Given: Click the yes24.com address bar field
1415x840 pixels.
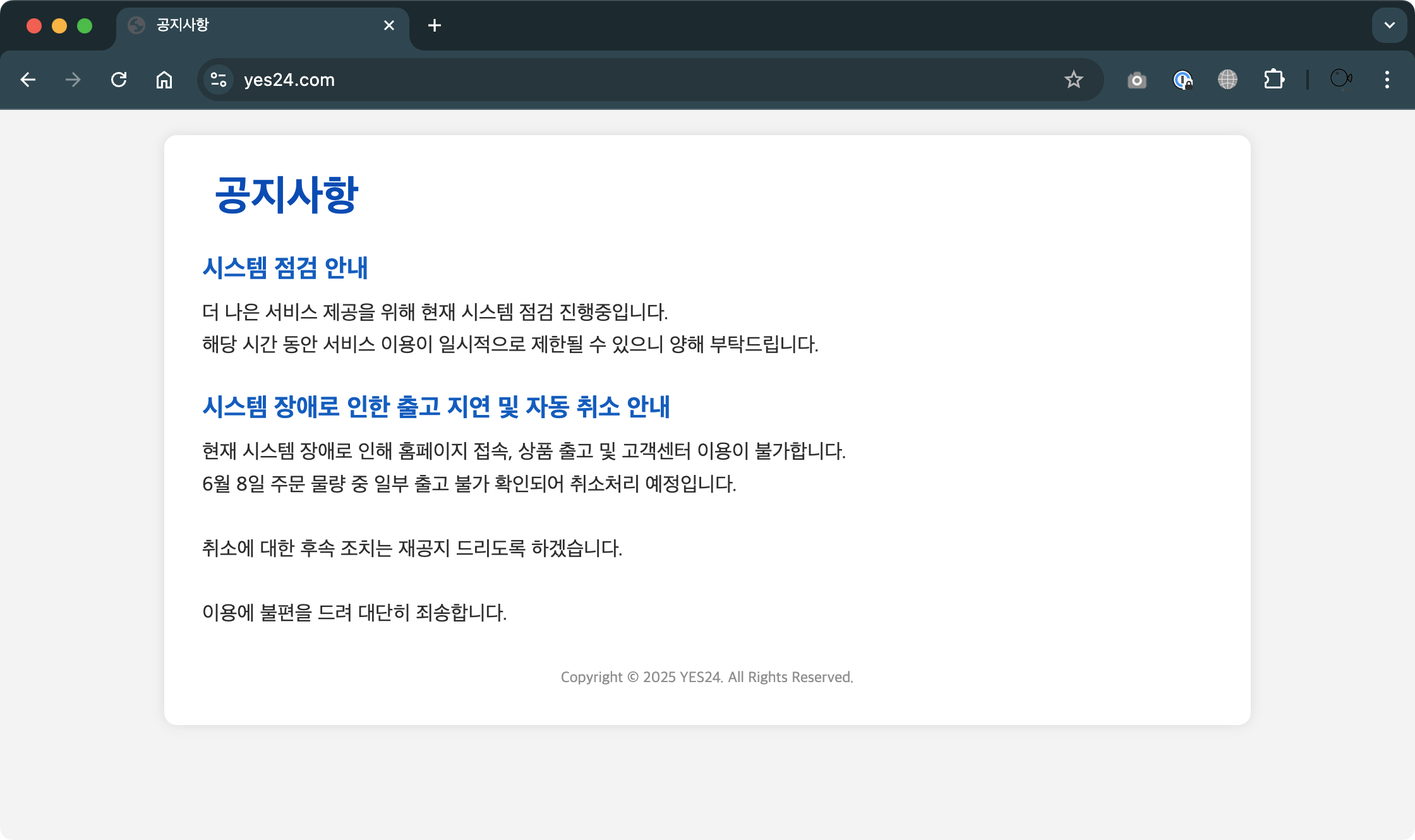Looking at the screenshot, I should point(632,80).
